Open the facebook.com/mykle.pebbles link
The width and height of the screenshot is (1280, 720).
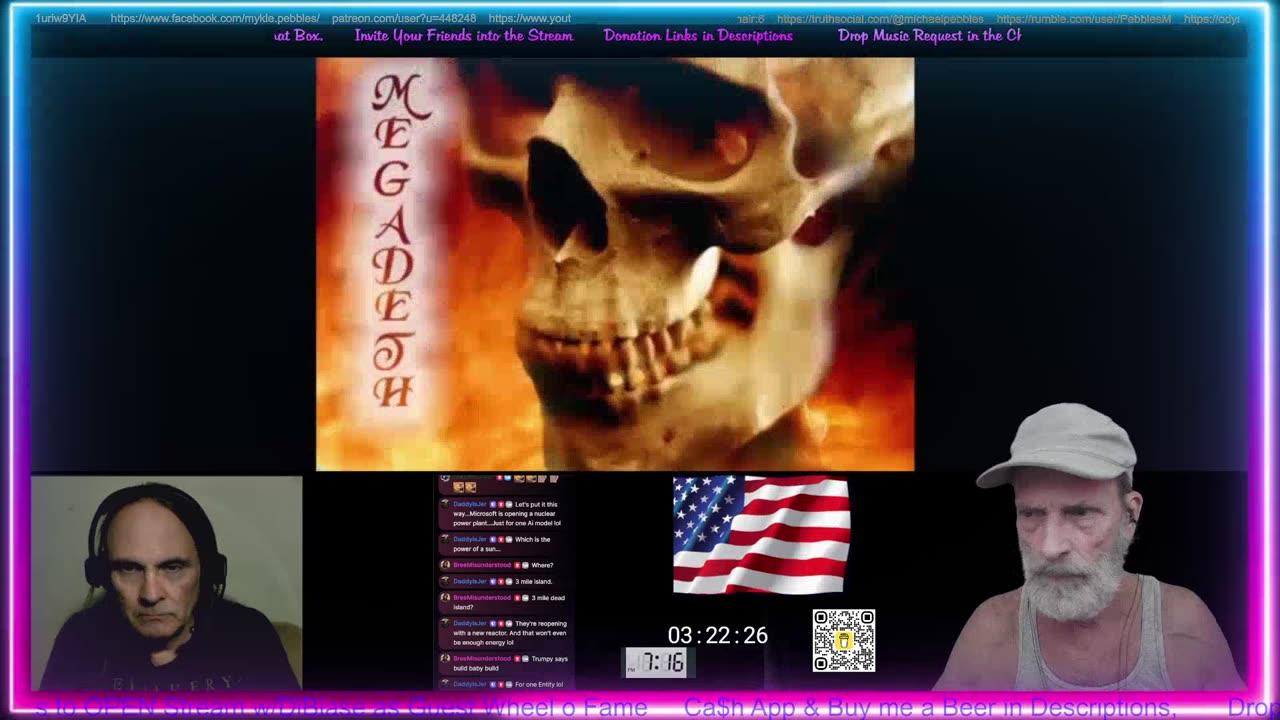[x=215, y=19]
